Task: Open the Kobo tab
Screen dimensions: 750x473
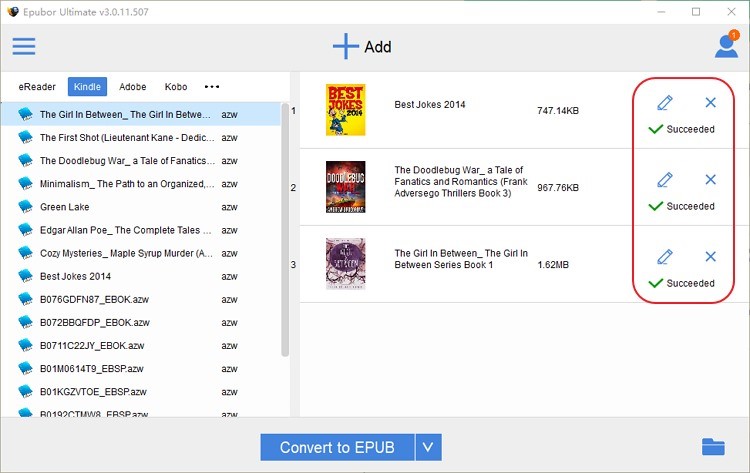Action: coord(176,87)
